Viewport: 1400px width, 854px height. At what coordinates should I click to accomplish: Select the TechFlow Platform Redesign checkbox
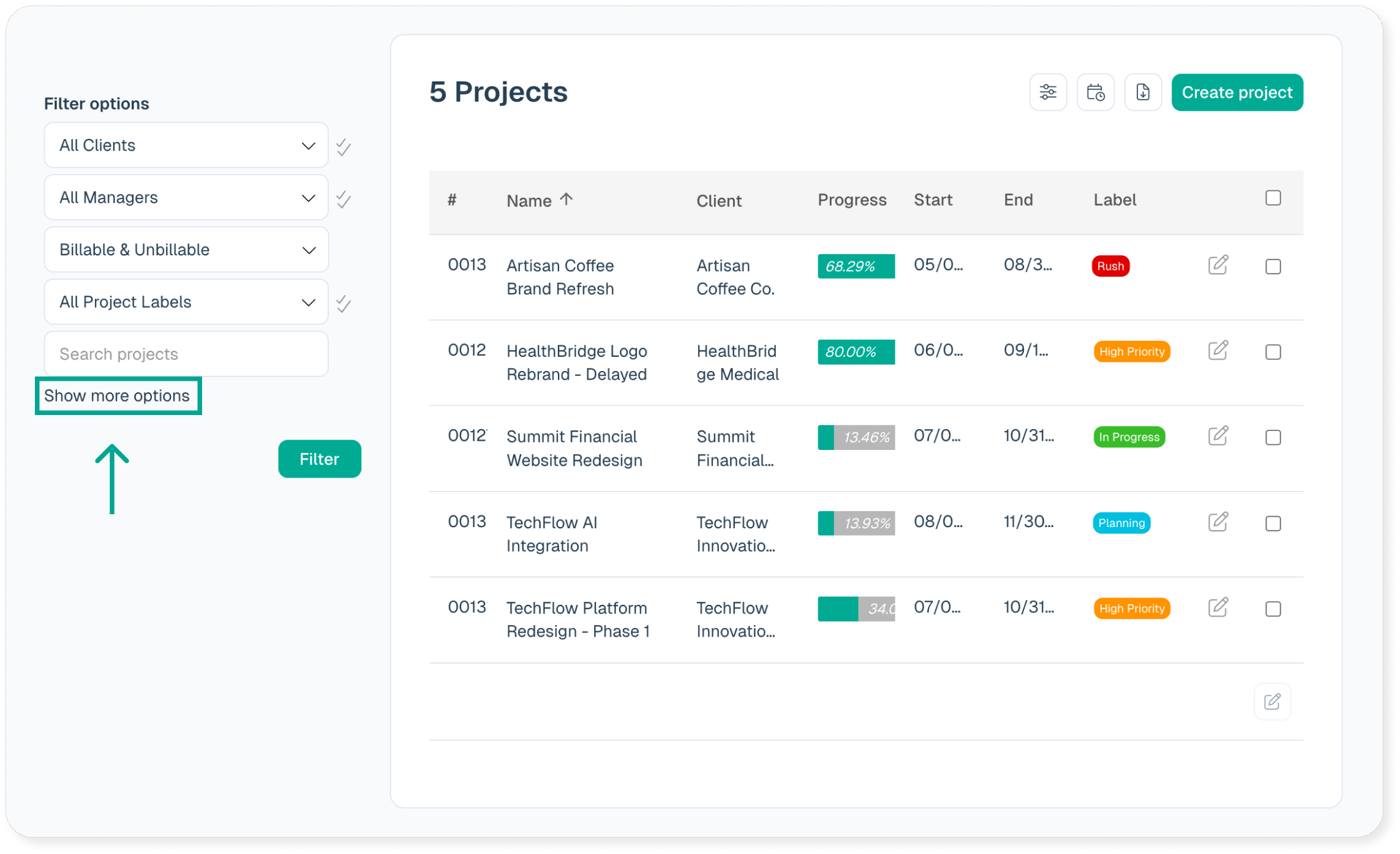coord(1273,609)
